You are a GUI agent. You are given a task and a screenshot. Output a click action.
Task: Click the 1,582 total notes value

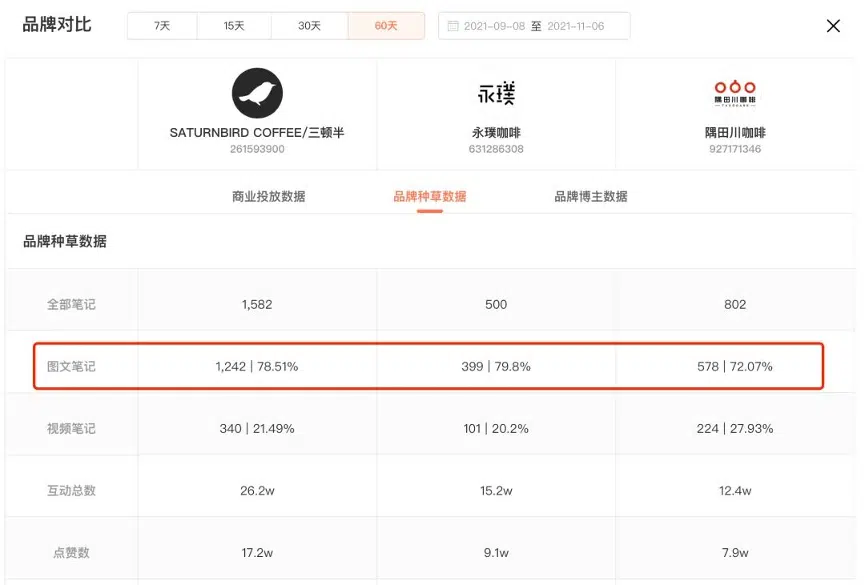[257, 304]
